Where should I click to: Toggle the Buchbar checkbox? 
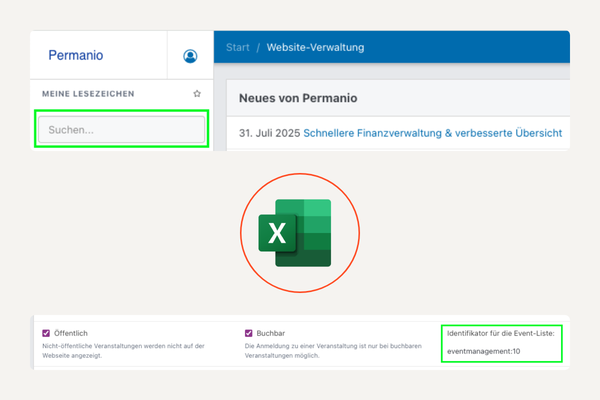[248, 333]
